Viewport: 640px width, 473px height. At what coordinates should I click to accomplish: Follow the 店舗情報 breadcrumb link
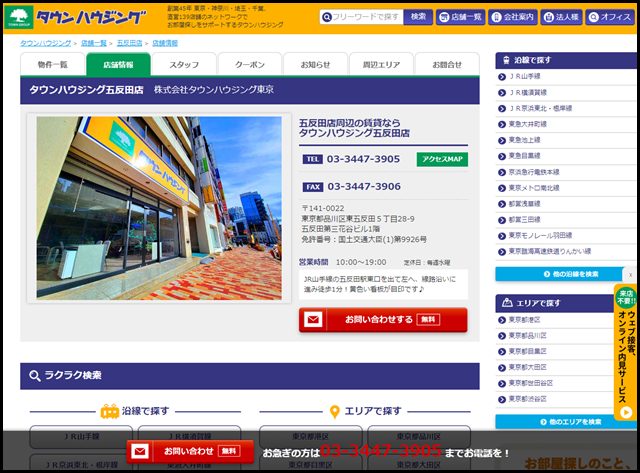(x=165, y=43)
